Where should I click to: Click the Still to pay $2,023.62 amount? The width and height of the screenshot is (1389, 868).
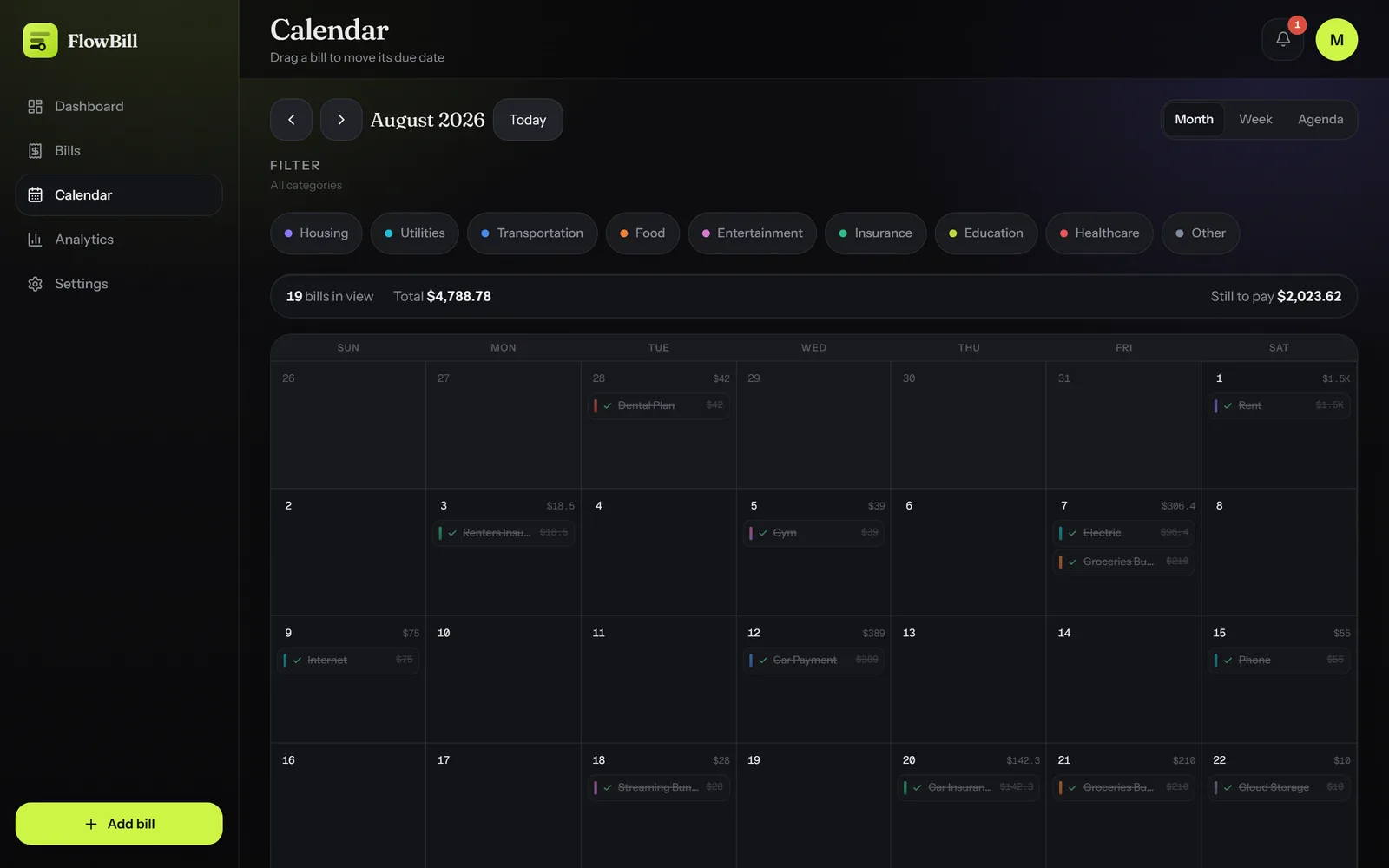(1276, 297)
